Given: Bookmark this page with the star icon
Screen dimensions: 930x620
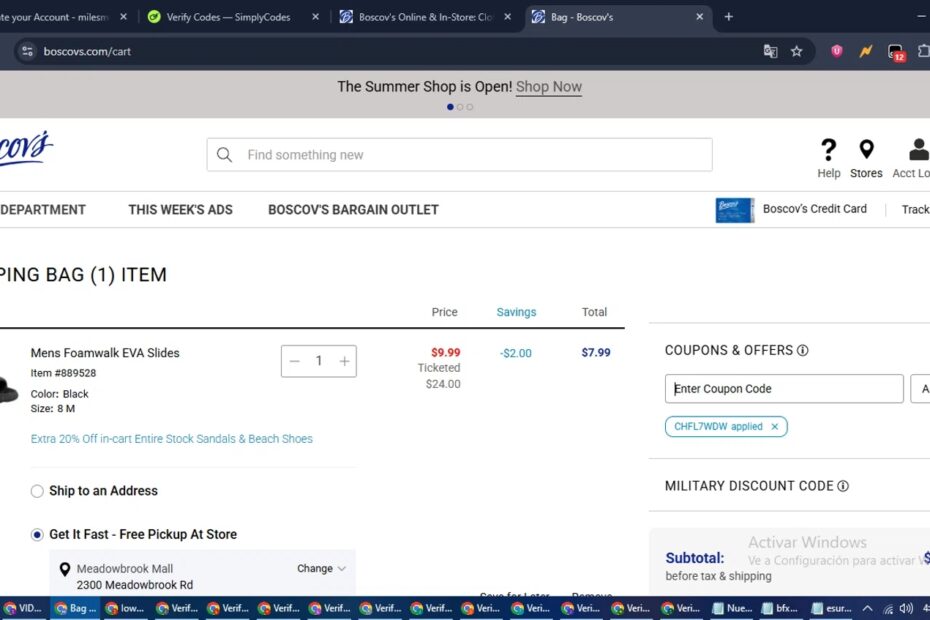Looking at the screenshot, I should click(797, 51).
